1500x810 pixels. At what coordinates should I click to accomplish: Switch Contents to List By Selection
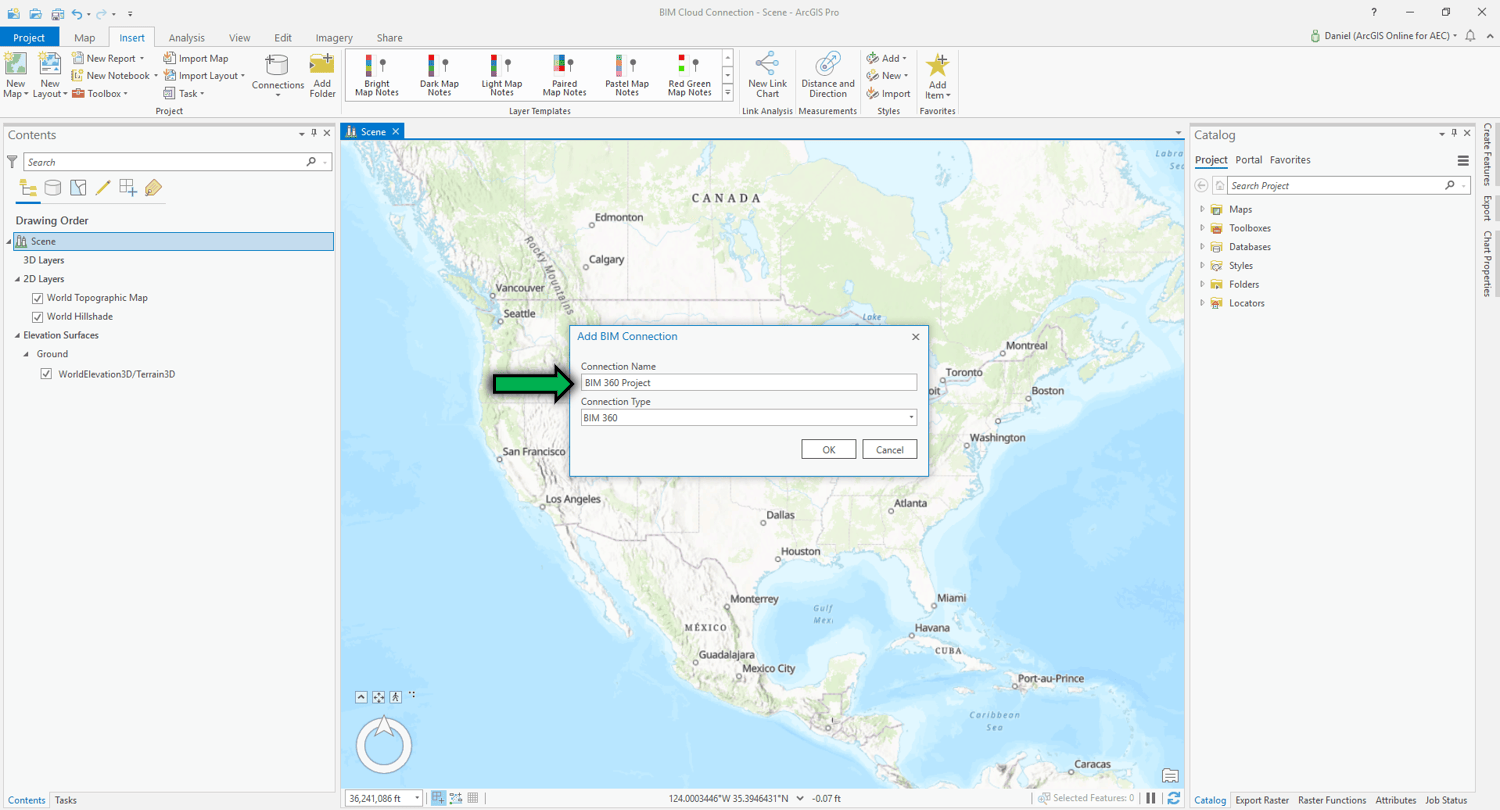78,187
